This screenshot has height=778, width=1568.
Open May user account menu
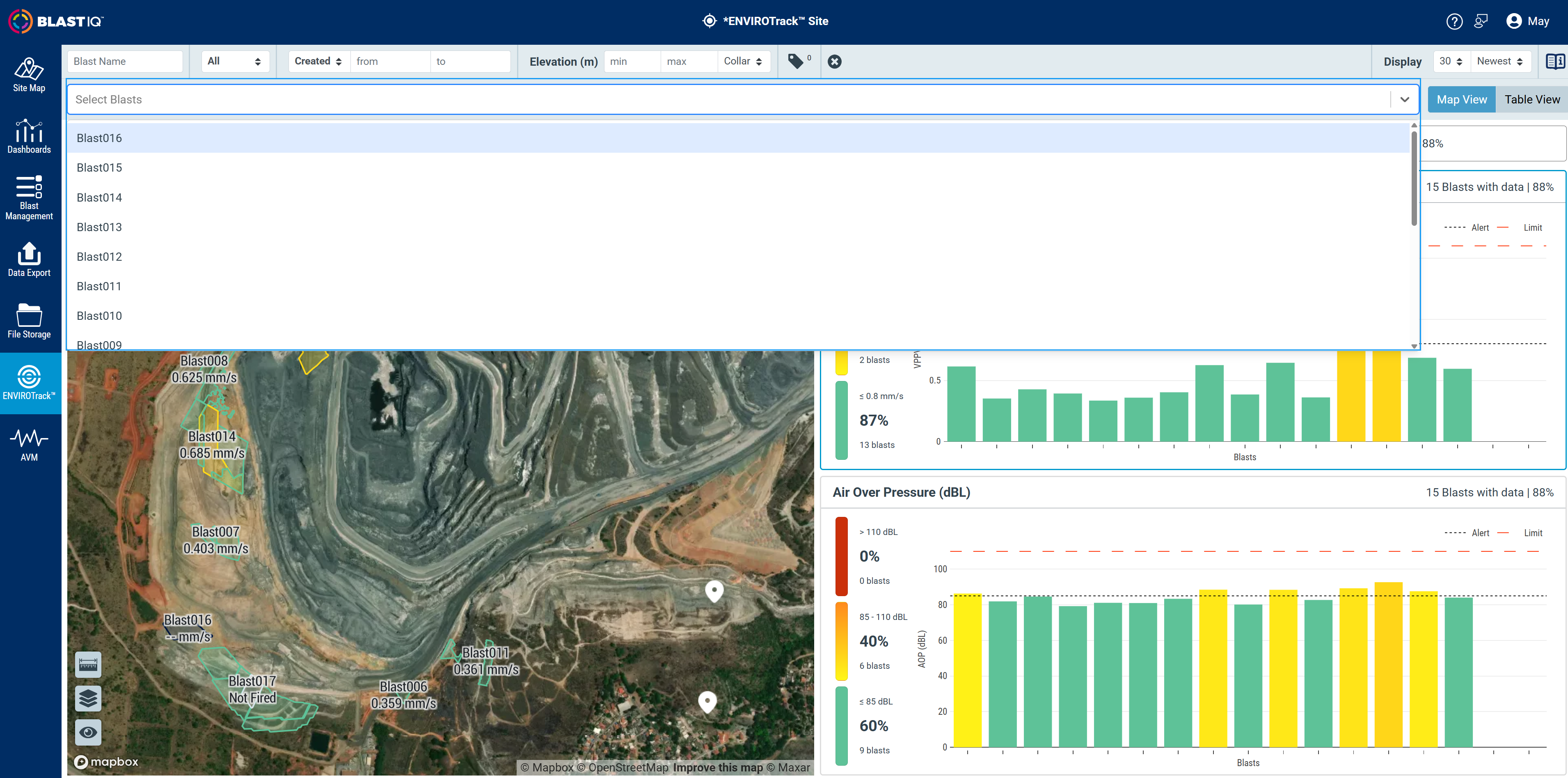point(1527,21)
